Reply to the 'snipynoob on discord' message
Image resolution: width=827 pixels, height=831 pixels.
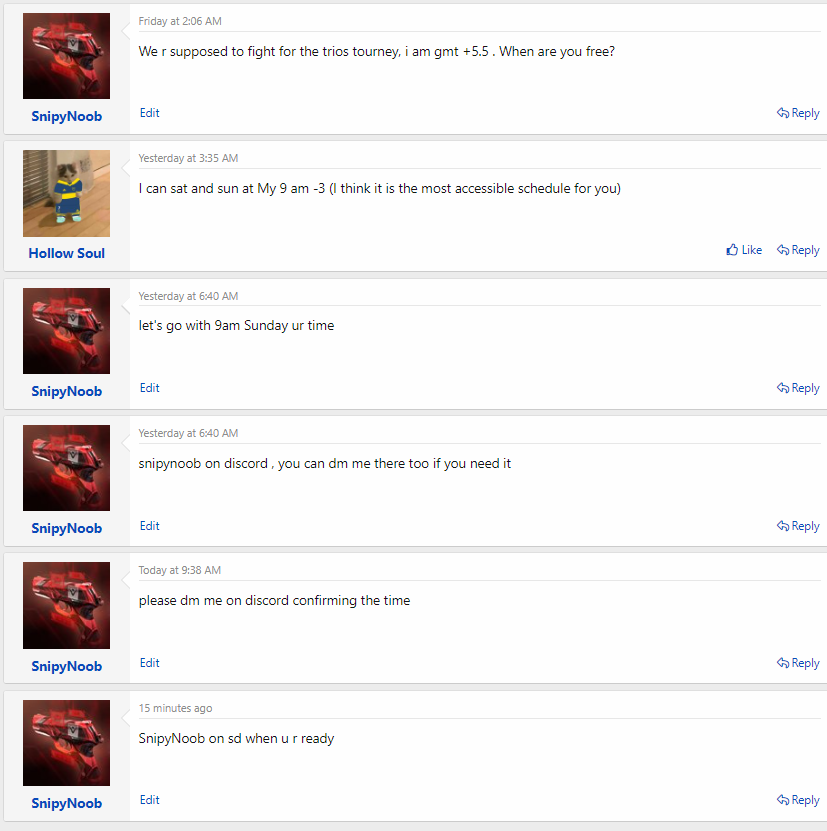(x=798, y=526)
